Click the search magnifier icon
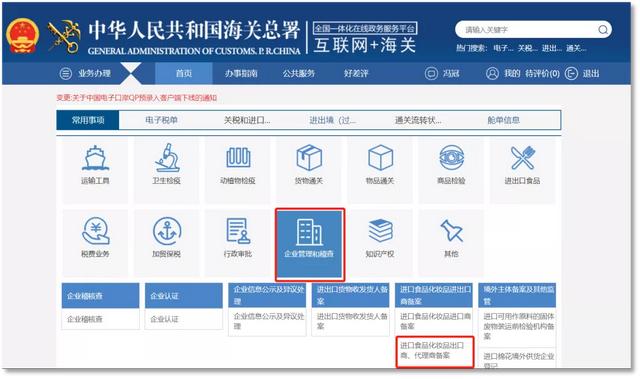640x379 pixels. tap(602, 30)
